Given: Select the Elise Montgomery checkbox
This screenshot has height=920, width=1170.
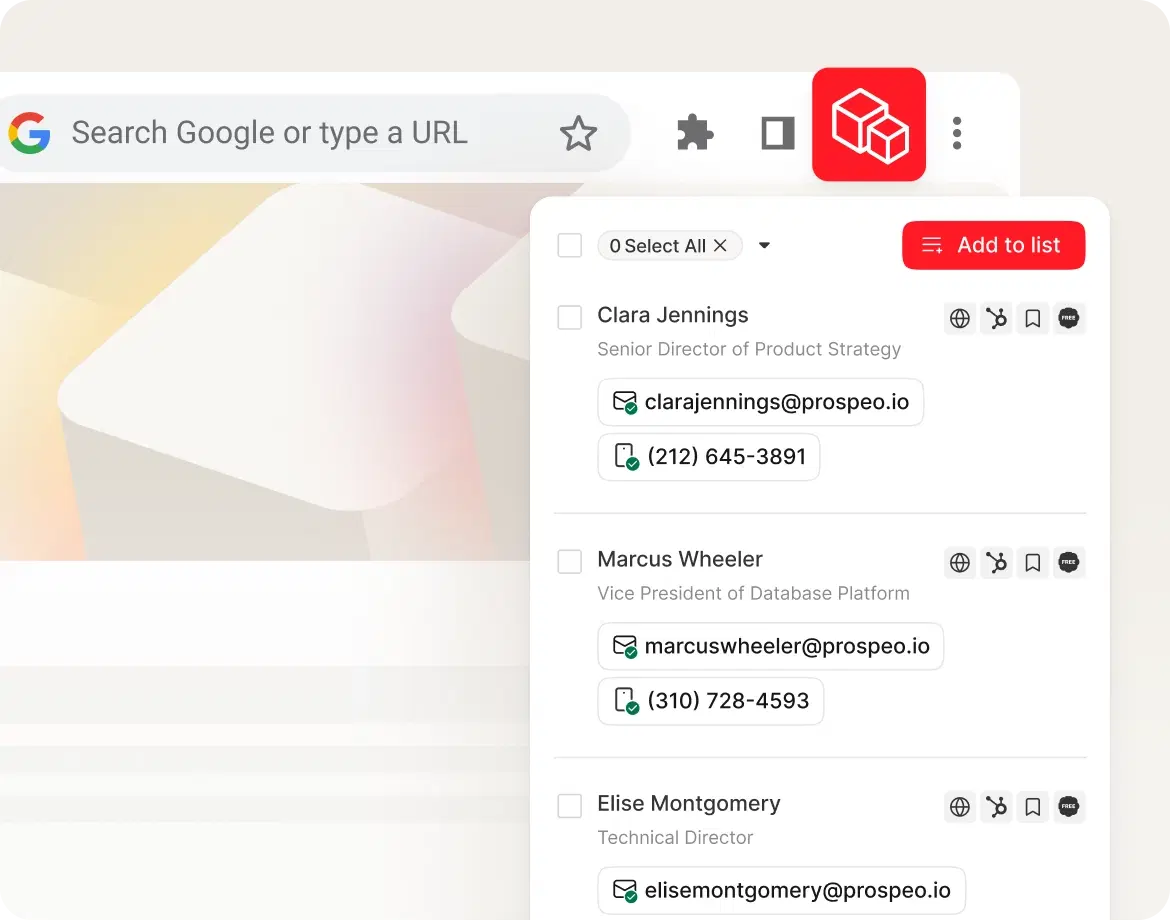Looking at the screenshot, I should click(x=570, y=806).
